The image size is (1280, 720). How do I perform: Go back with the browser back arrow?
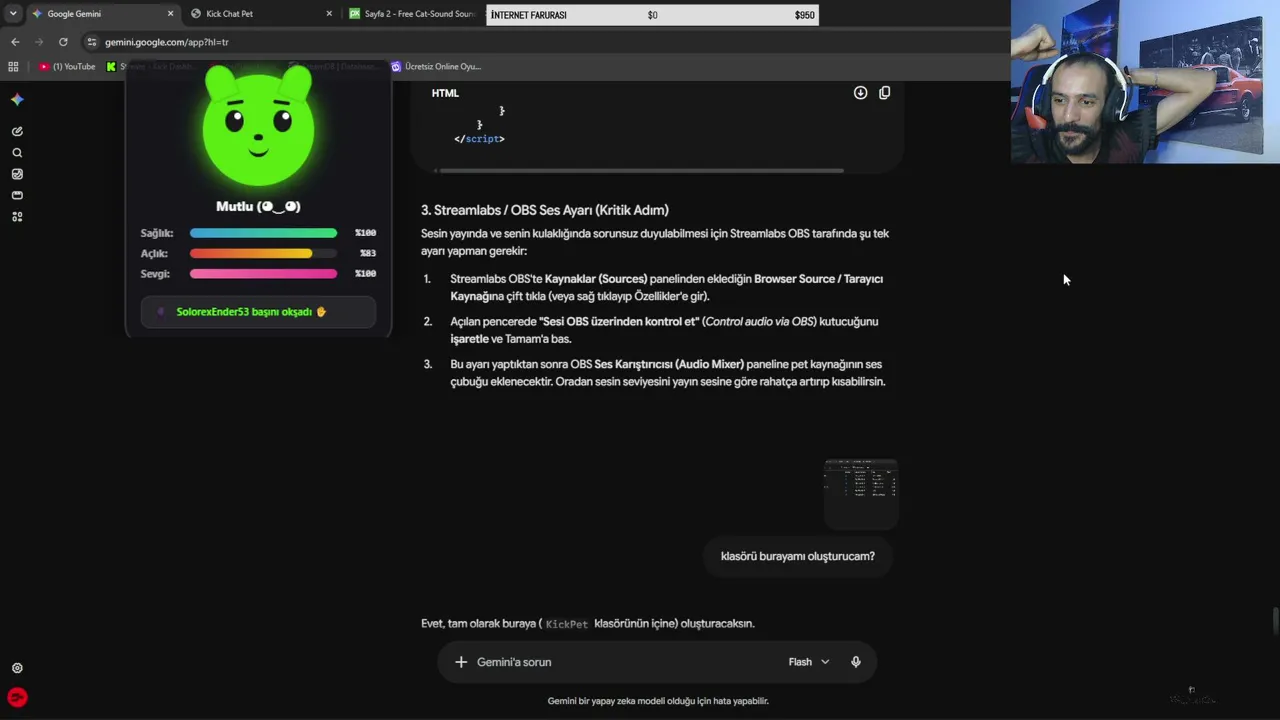[15, 42]
